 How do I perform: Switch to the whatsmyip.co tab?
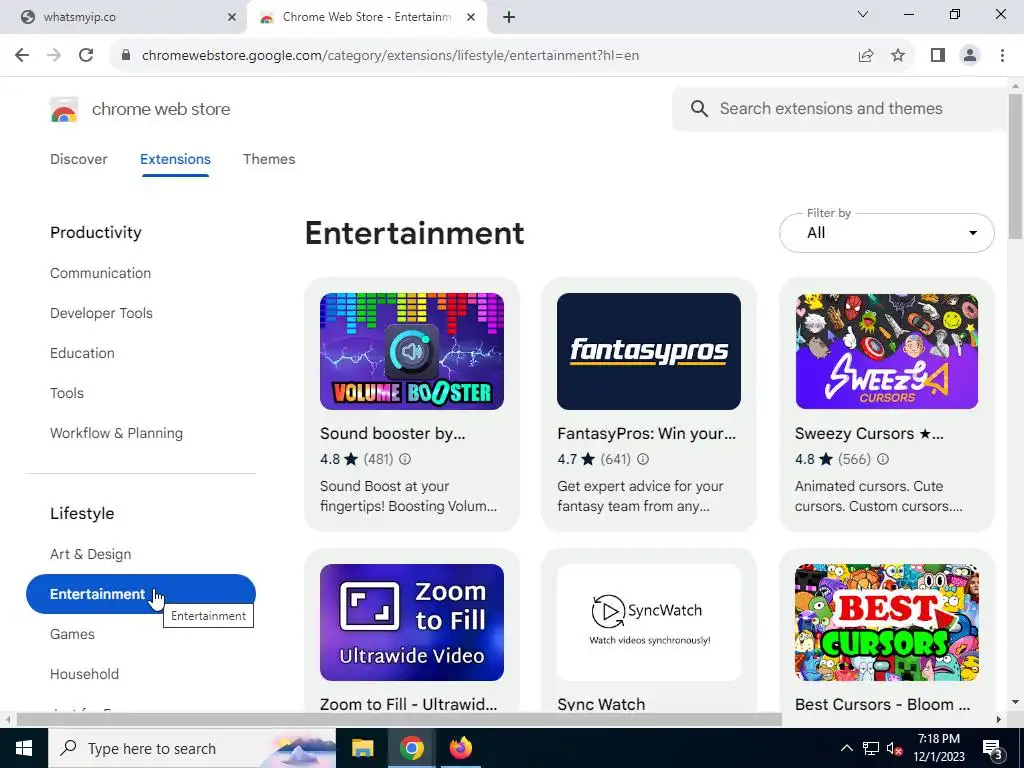click(x=124, y=17)
